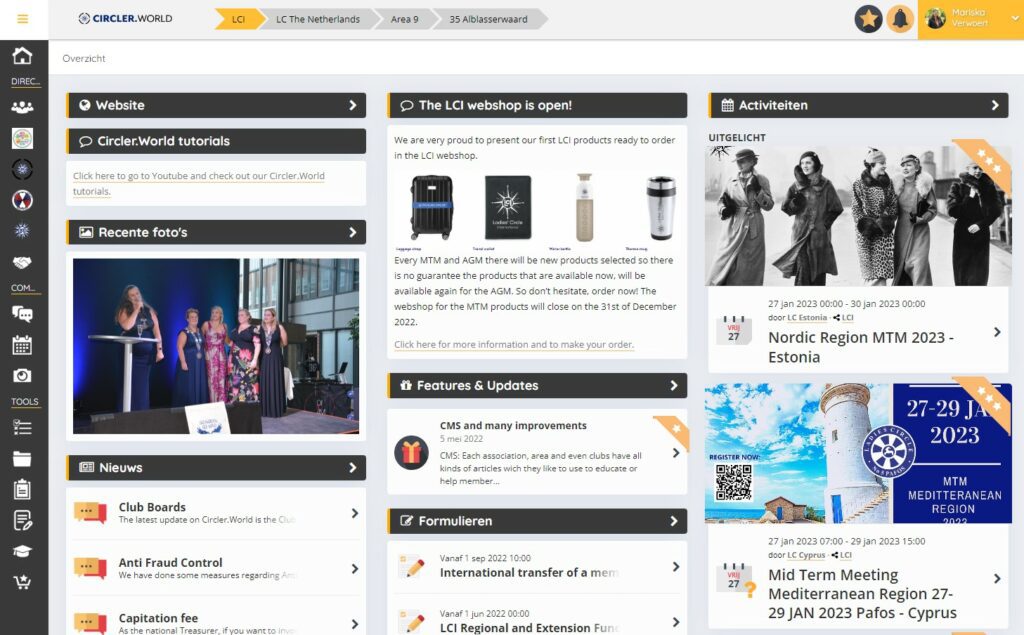This screenshot has width=1024, height=635.
Task: Expand the Activiteiten section arrow
Action: [995, 105]
